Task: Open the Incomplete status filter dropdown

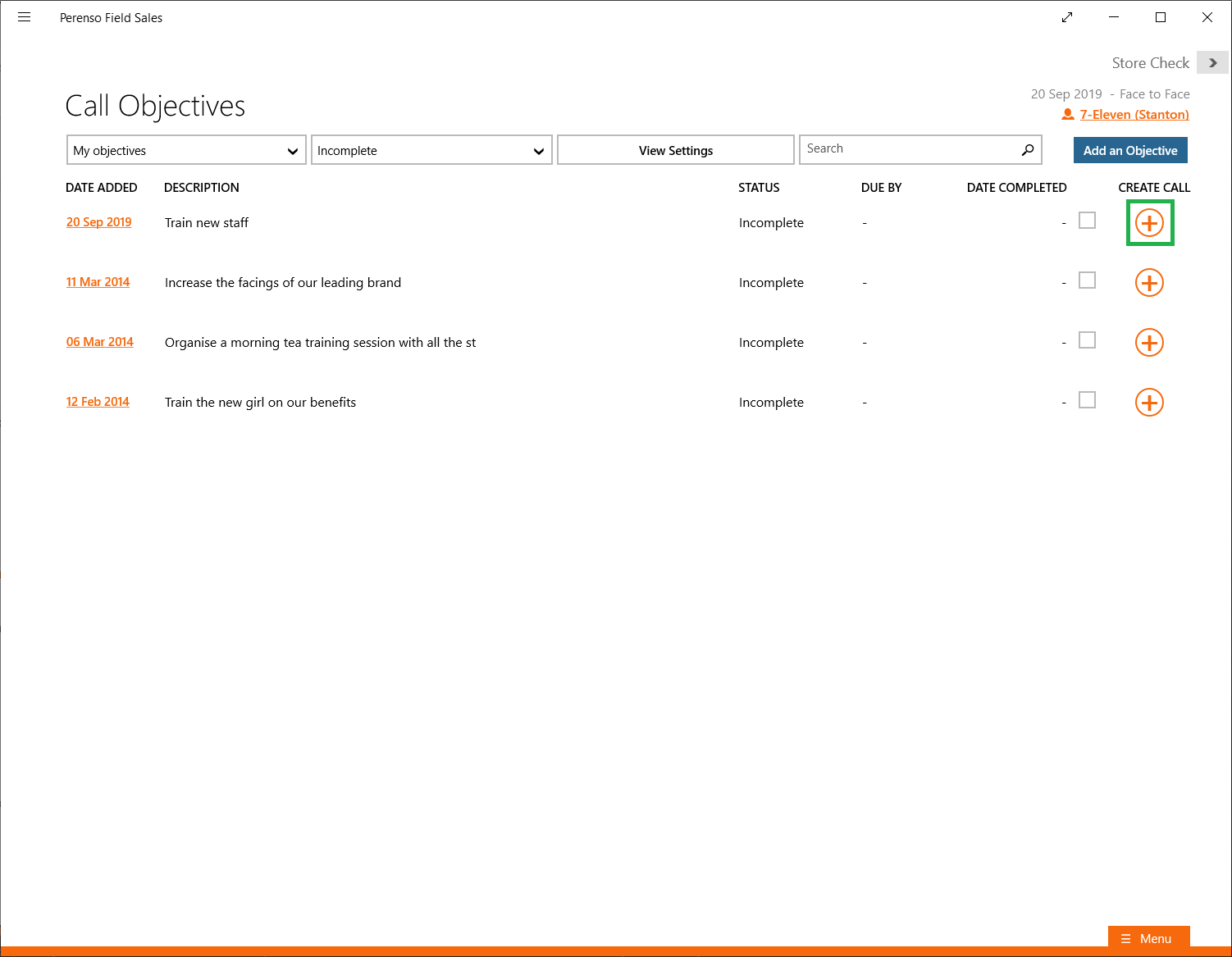Action: tap(431, 150)
